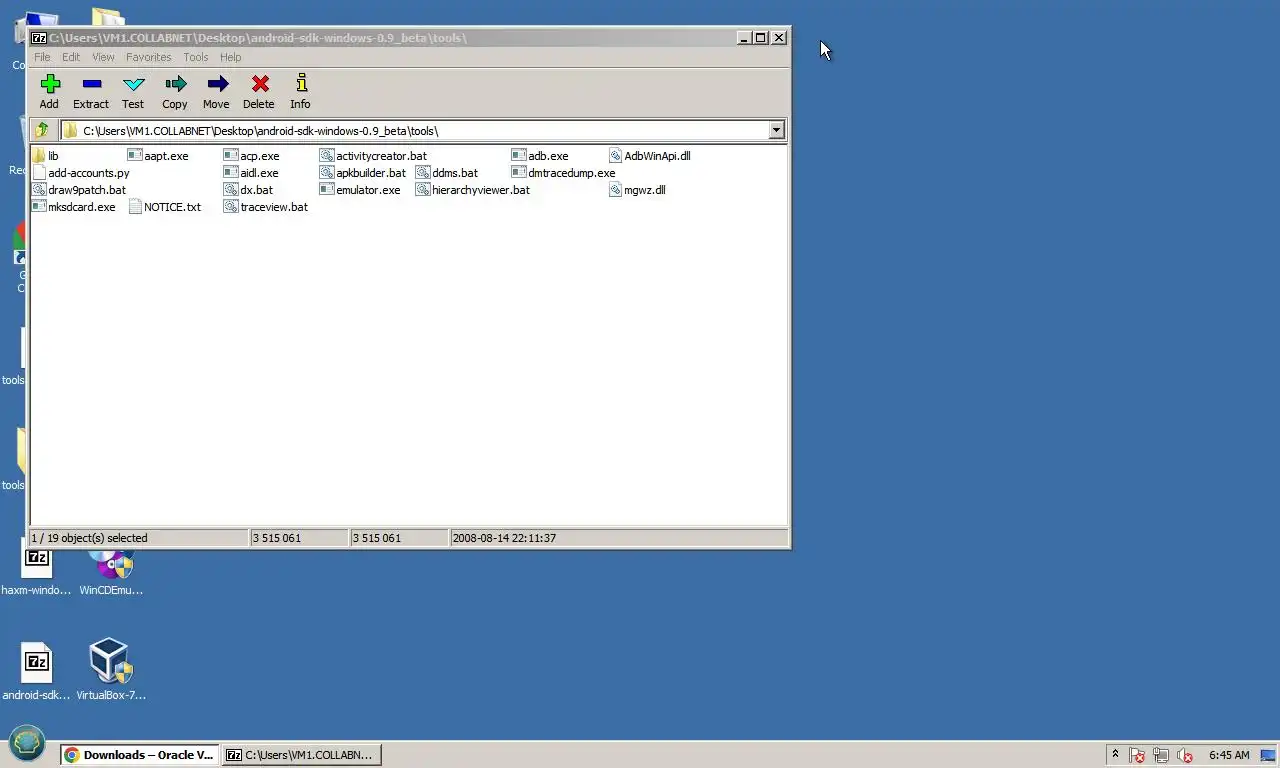This screenshot has height=768, width=1280.
Task: Select the mgwz.dll file icon
Action: (x=615, y=190)
